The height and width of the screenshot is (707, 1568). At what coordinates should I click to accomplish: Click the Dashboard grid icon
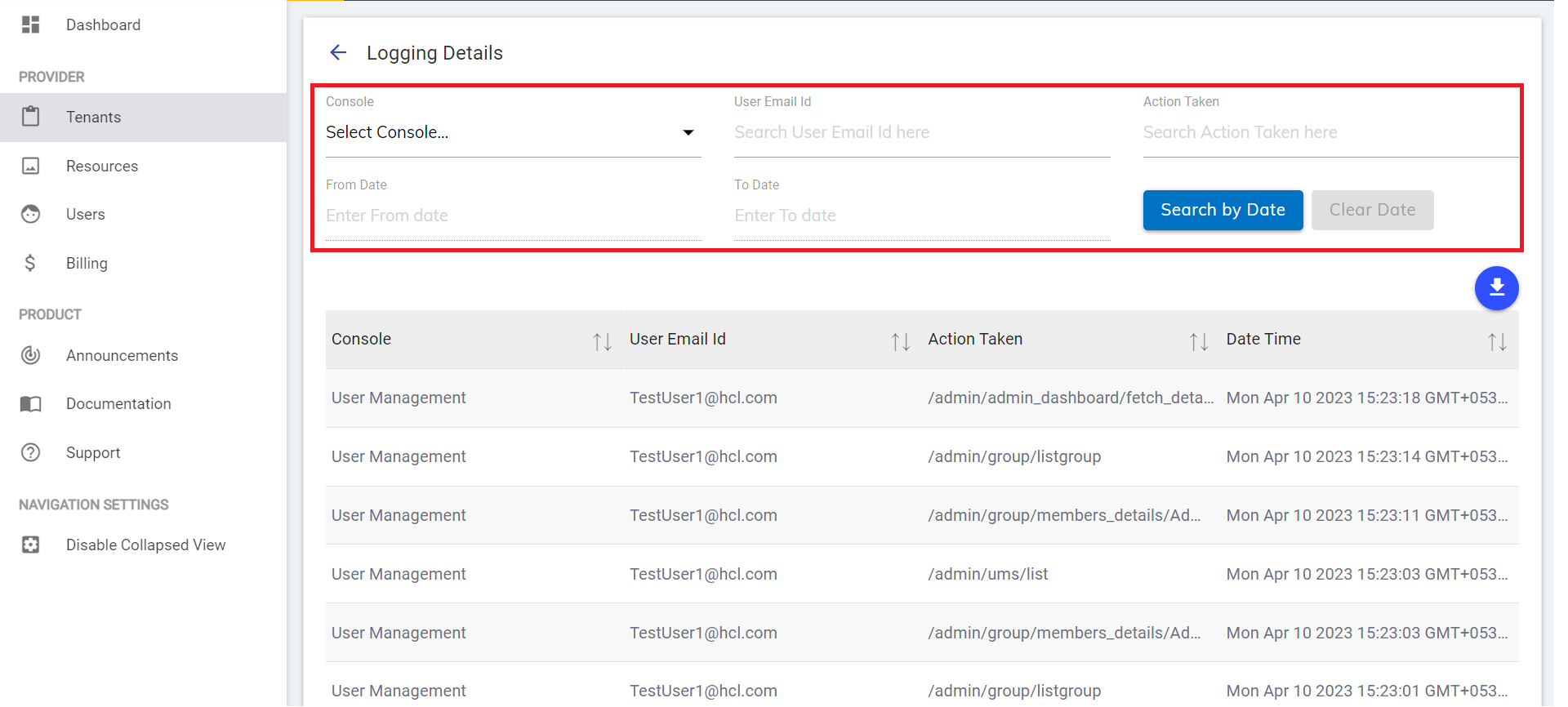pyautogui.click(x=30, y=24)
